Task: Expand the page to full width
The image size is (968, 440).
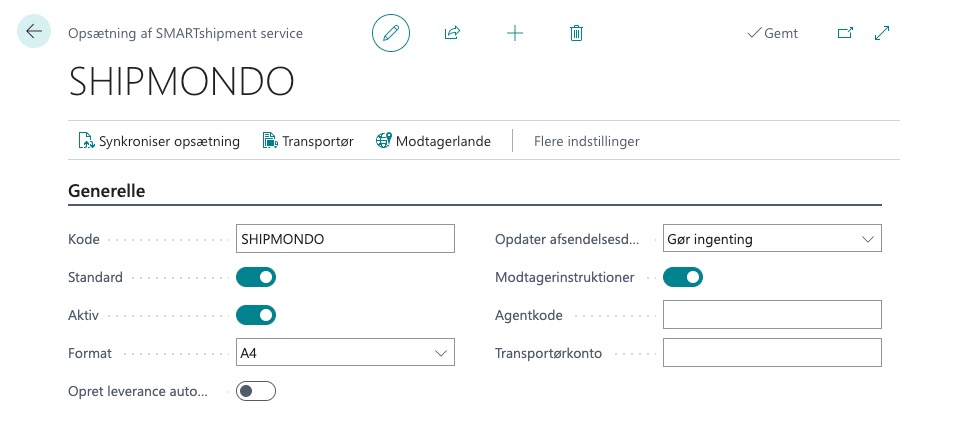Action: tap(882, 33)
